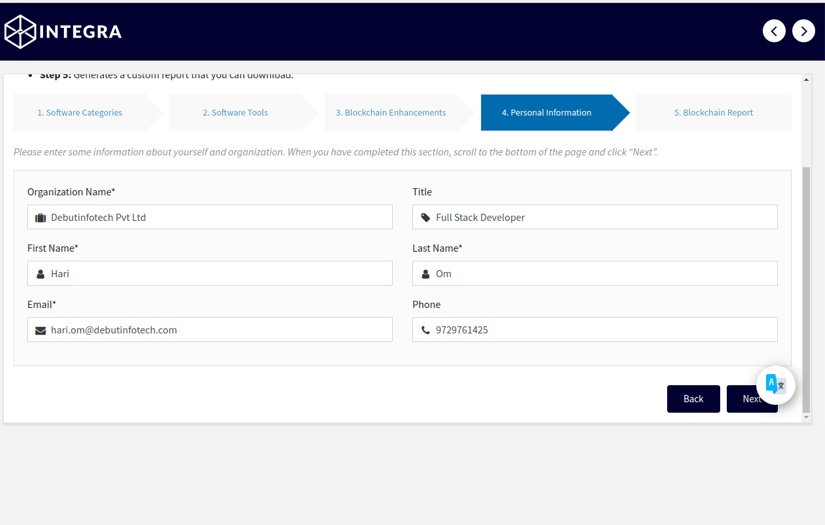Focus the Phone input field
Screen dimensions: 825x525
coord(595,330)
